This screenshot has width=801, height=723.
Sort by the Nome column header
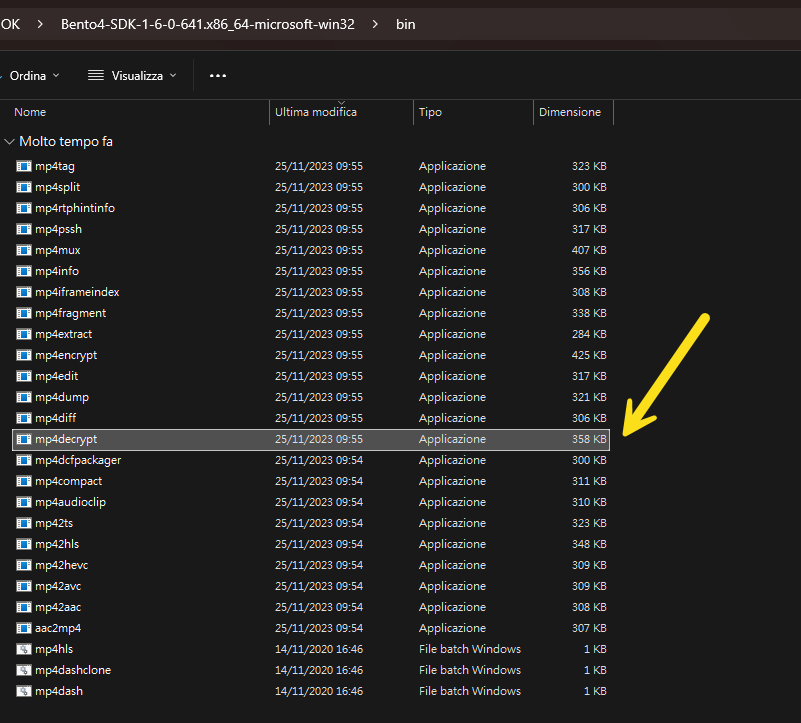(x=30, y=112)
